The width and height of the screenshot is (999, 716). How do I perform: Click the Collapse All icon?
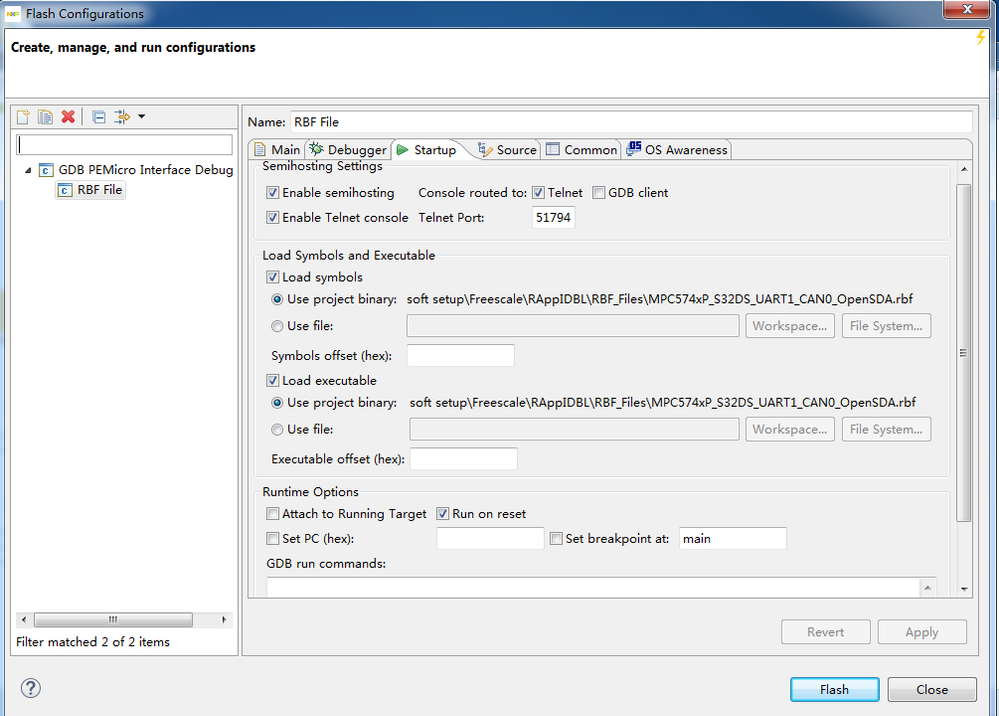(x=99, y=117)
